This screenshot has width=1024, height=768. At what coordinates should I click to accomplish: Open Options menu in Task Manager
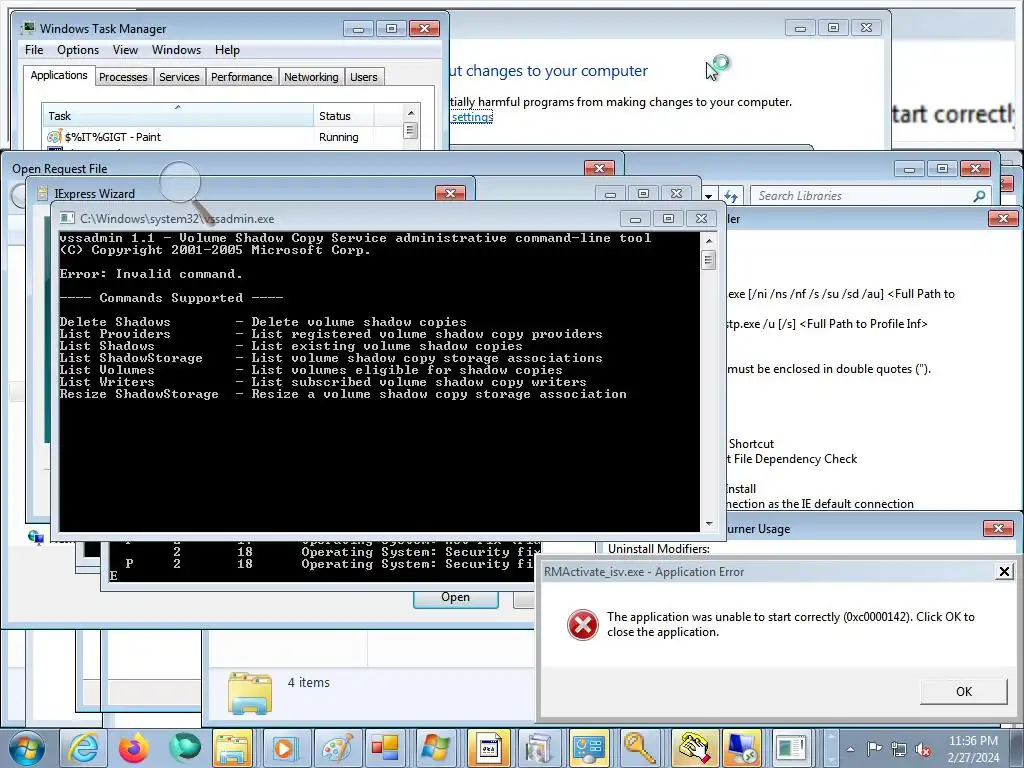[x=78, y=50]
